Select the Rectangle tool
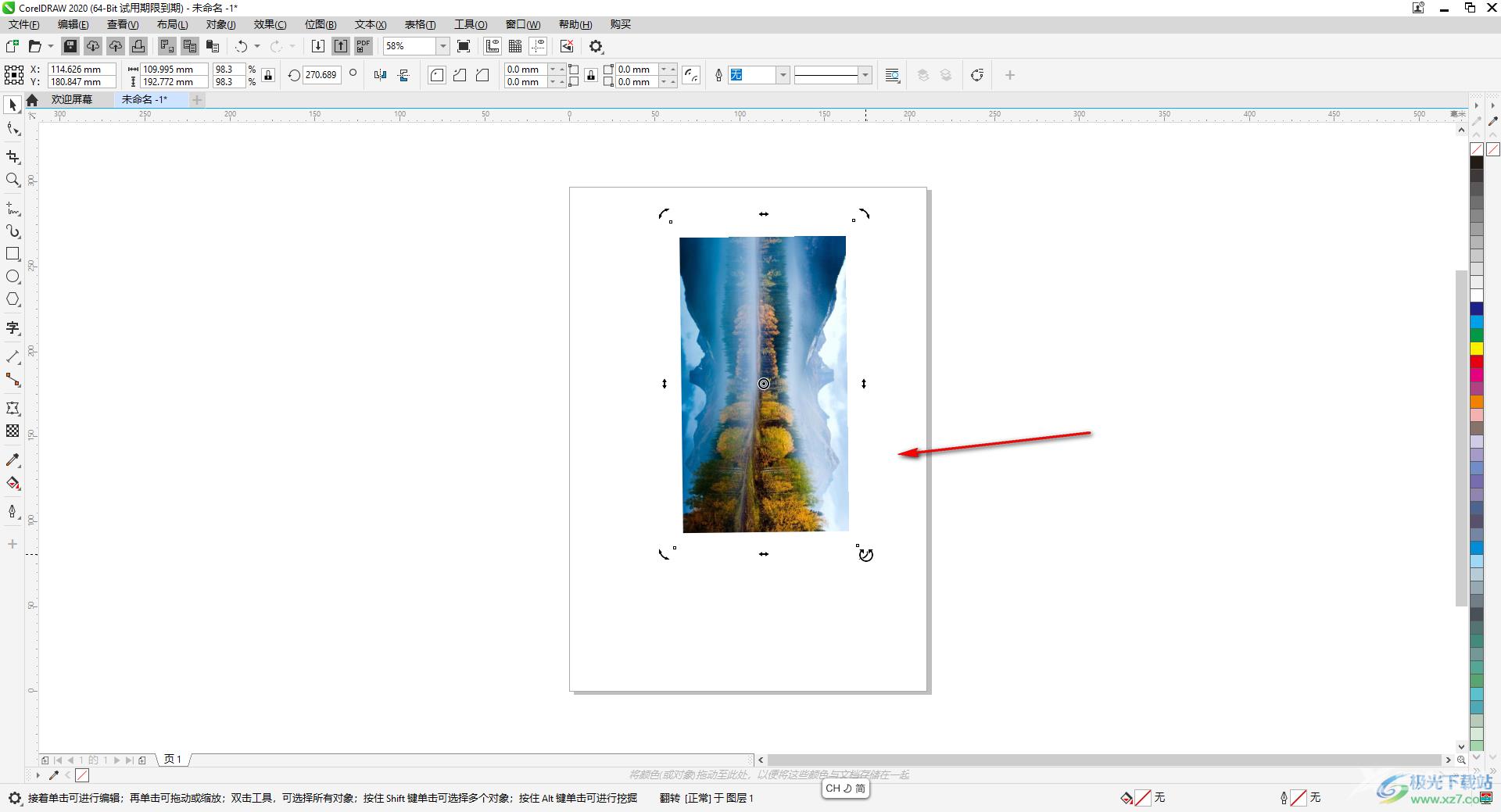Image resolution: width=1501 pixels, height=812 pixels. coord(13,254)
